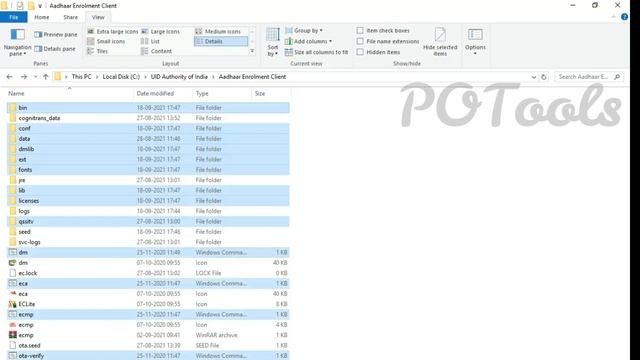Go back with the Back arrow

tap(9, 77)
